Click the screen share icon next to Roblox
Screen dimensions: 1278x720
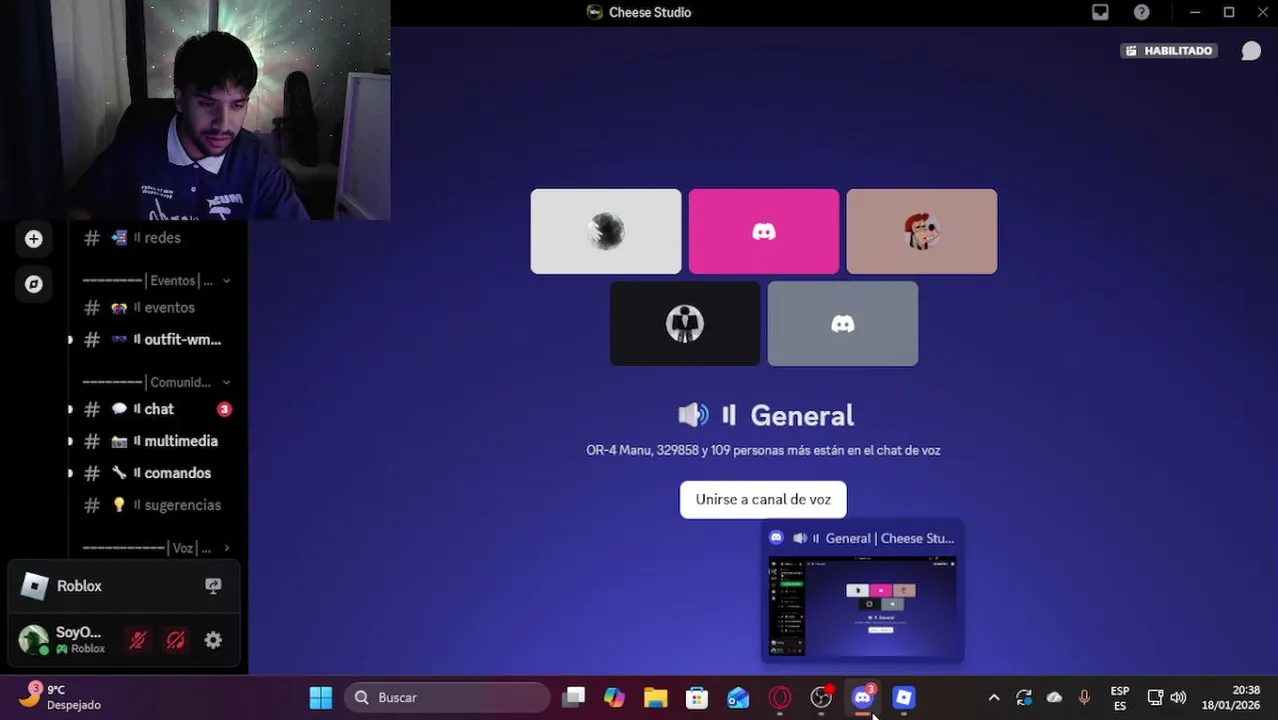[x=213, y=586]
